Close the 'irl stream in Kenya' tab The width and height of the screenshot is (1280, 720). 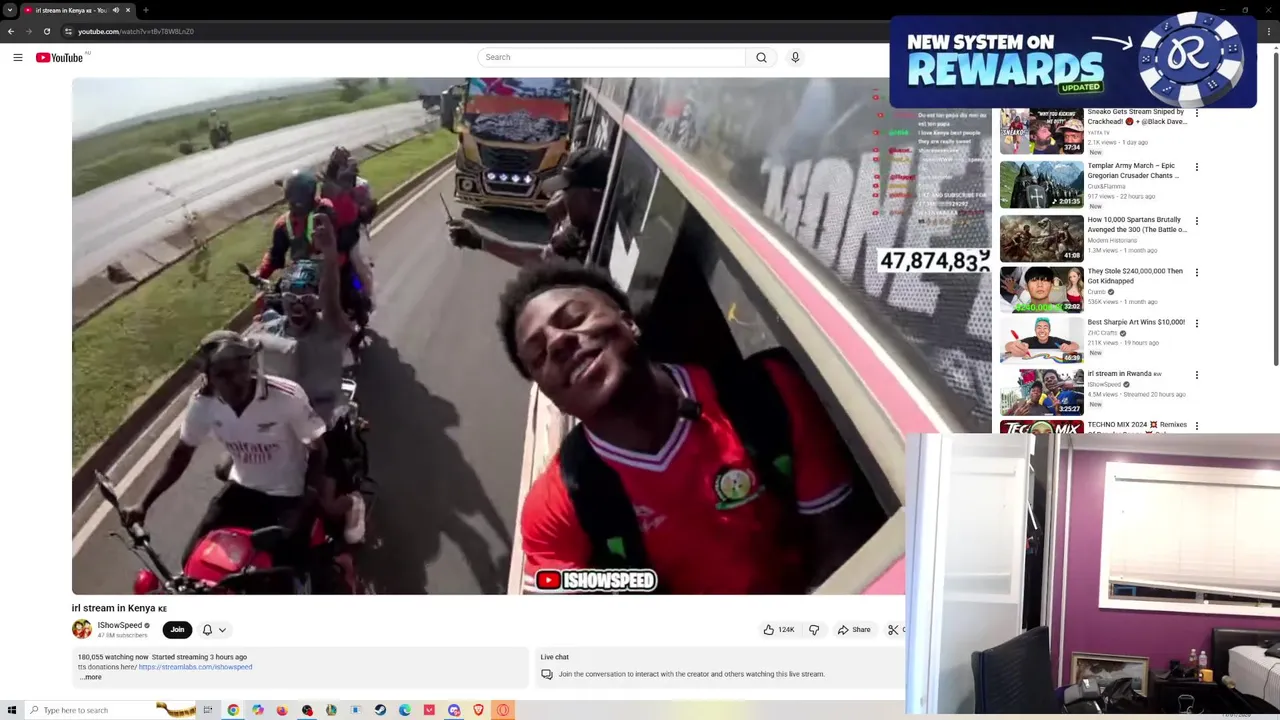128,10
